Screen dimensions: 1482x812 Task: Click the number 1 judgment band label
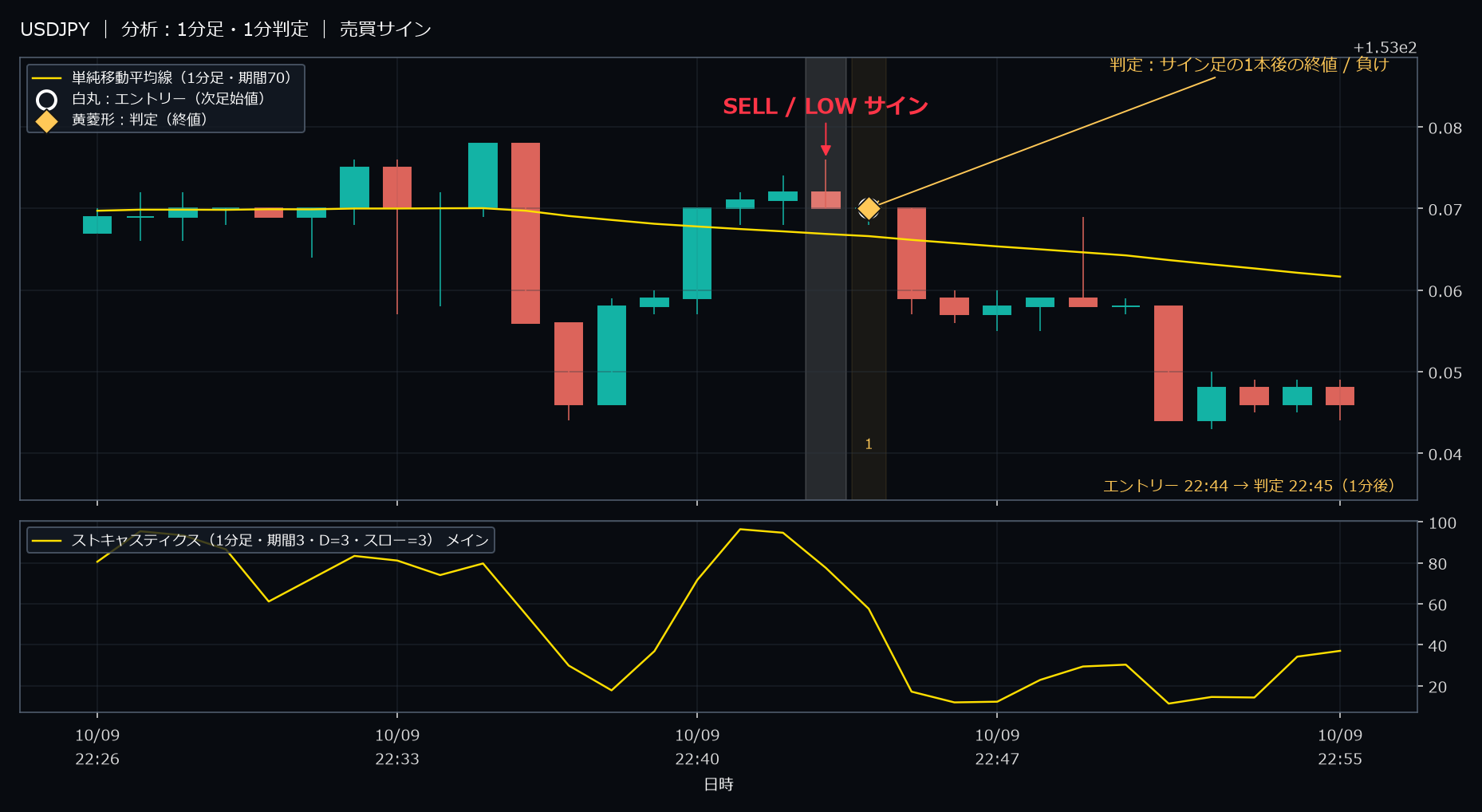pyautogui.click(x=869, y=444)
